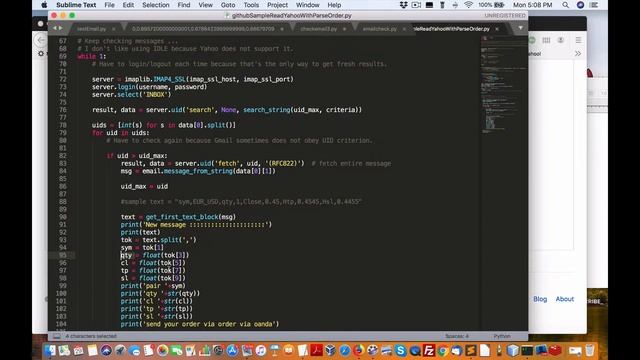
Task: Open the Notification Center icon
Action: point(594,5)
